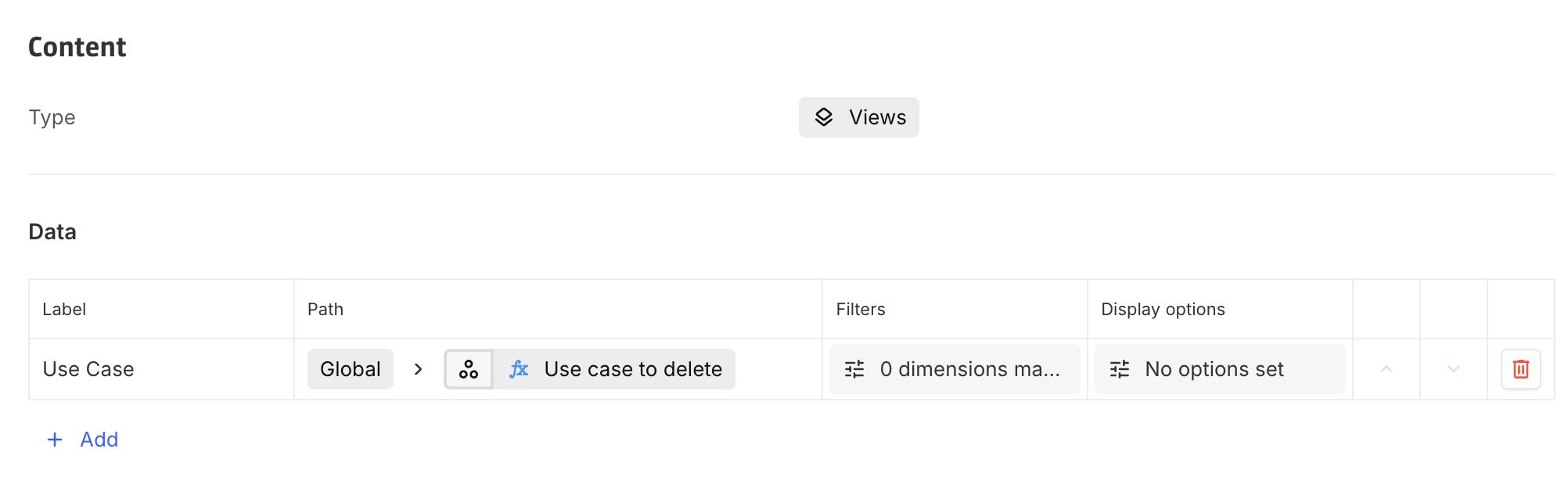
Task: Click the Filters column header
Action: [x=860, y=309]
